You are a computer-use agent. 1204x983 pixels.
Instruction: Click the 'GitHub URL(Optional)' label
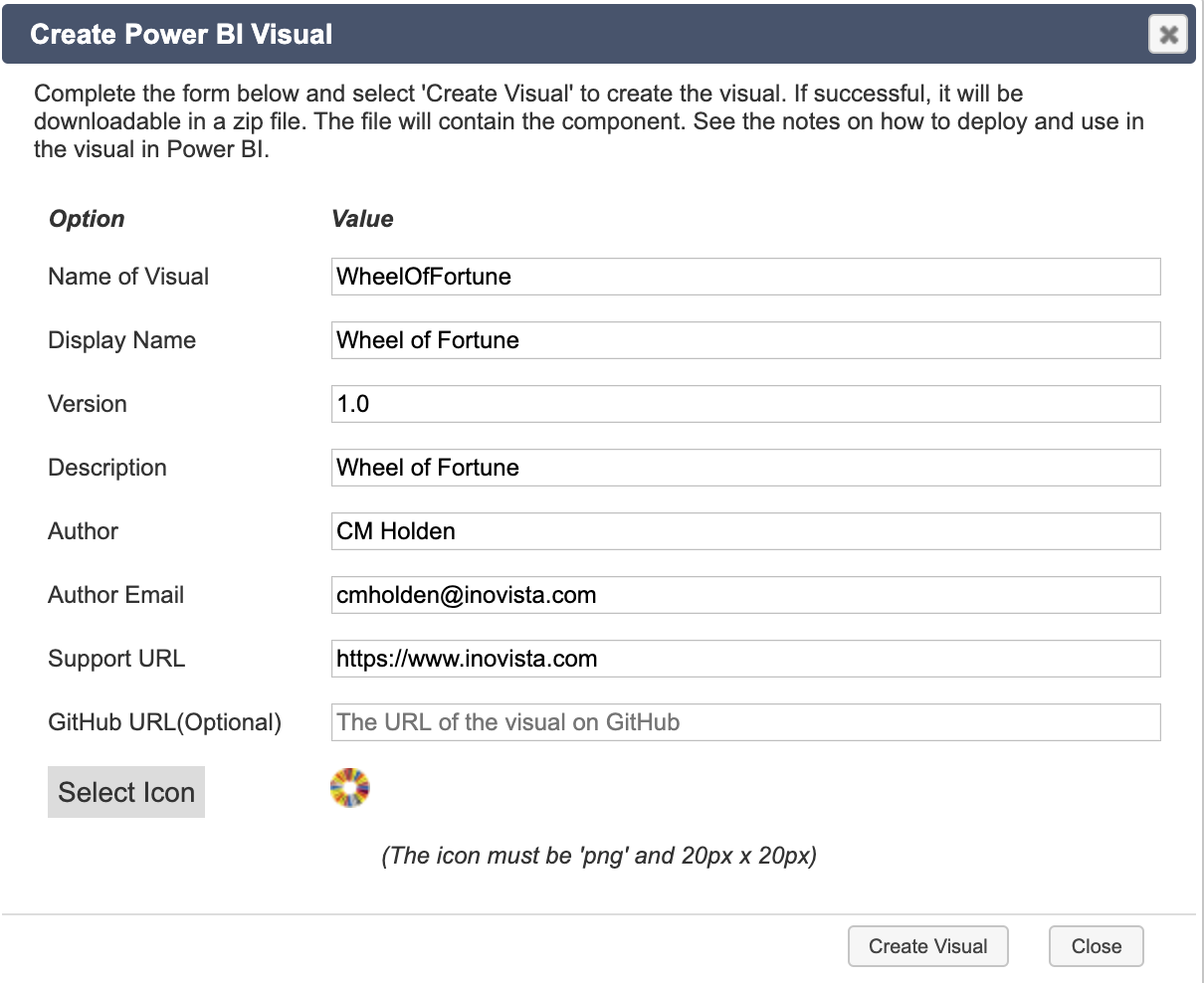coord(164,722)
